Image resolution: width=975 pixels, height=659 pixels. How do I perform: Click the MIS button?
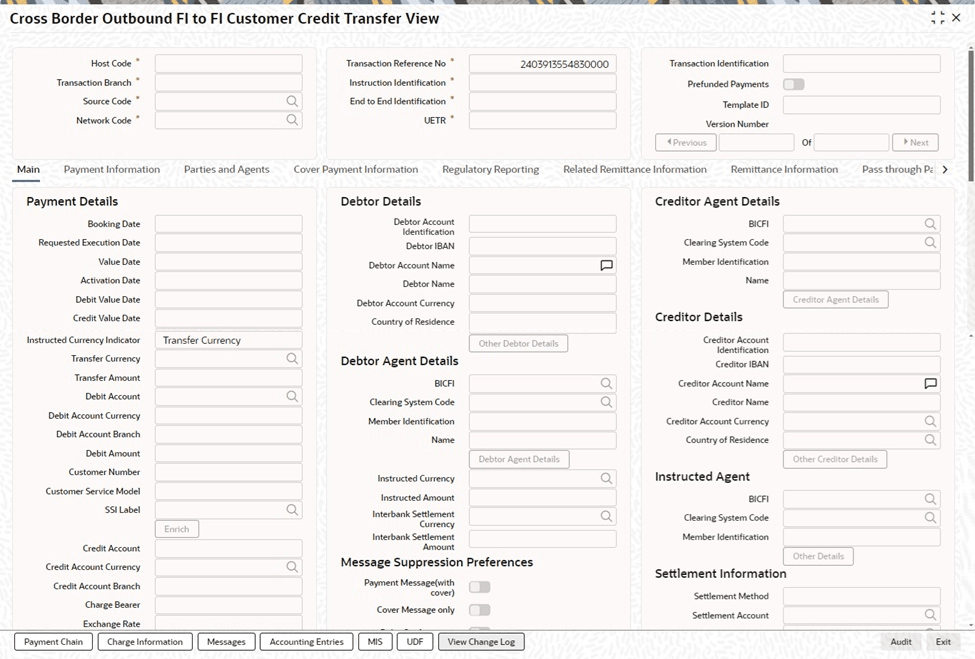coord(375,642)
